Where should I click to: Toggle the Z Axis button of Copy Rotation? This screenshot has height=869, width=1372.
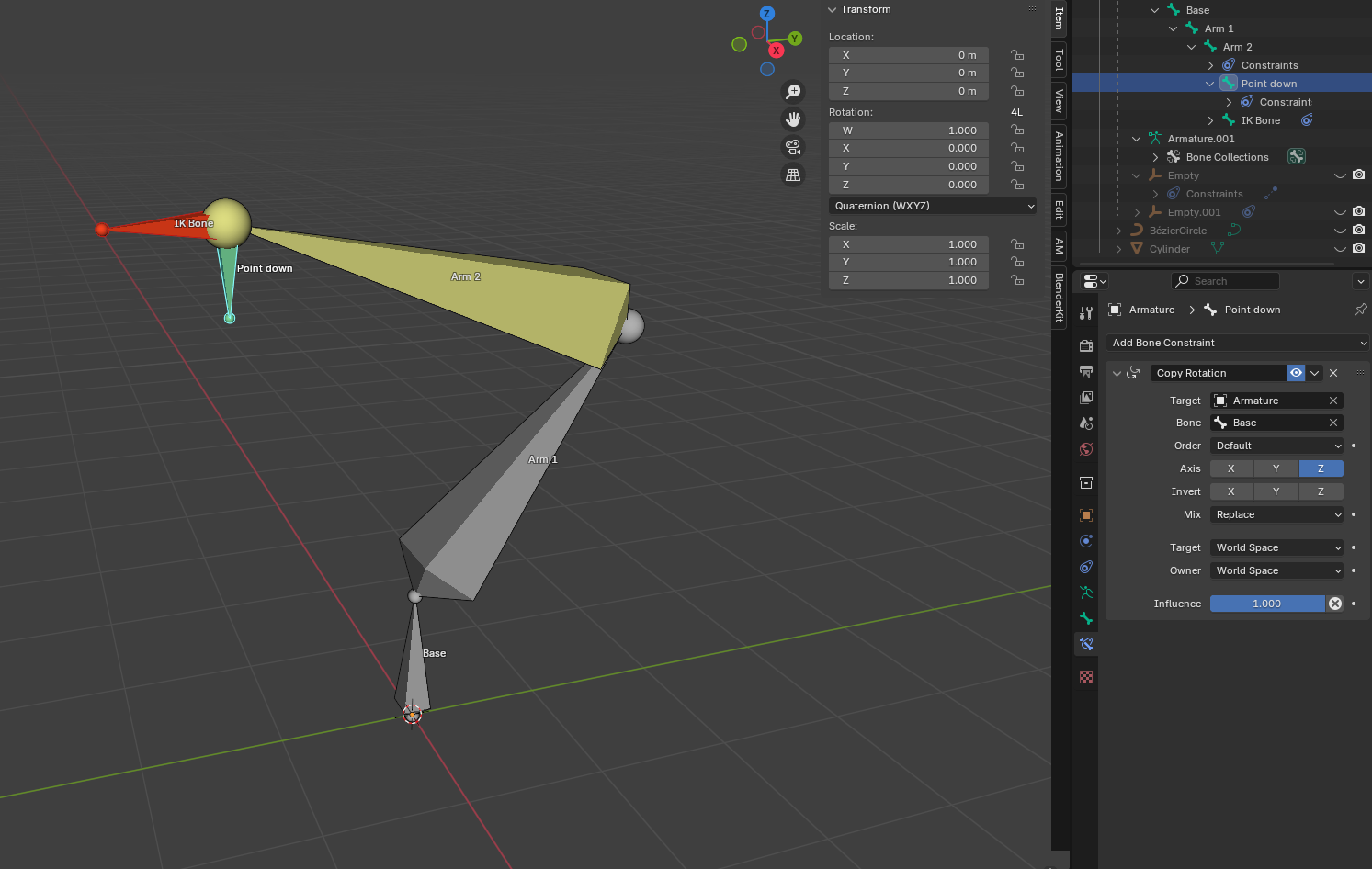pos(1321,468)
